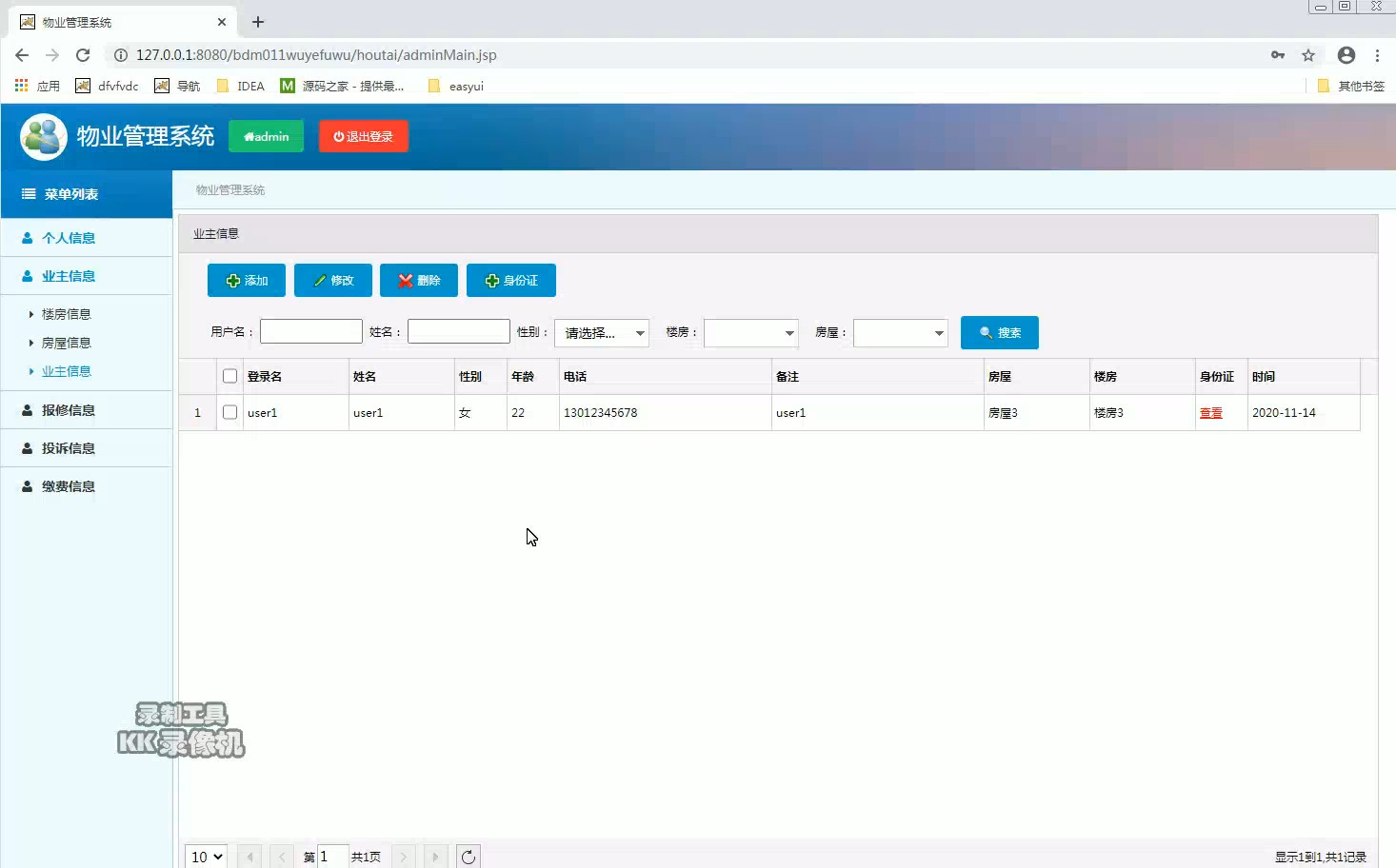Click the 修改 edit button
The width and height of the screenshot is (1396, 868).
click(x=333, y=281)
